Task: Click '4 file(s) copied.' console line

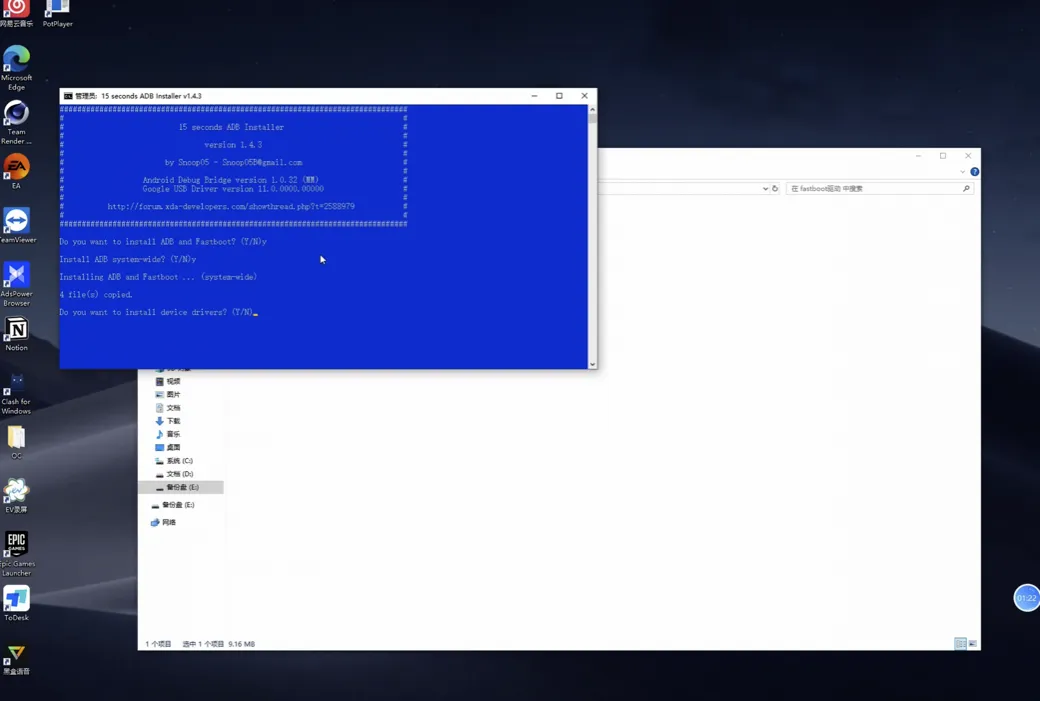Action: [x=96, y=294]
